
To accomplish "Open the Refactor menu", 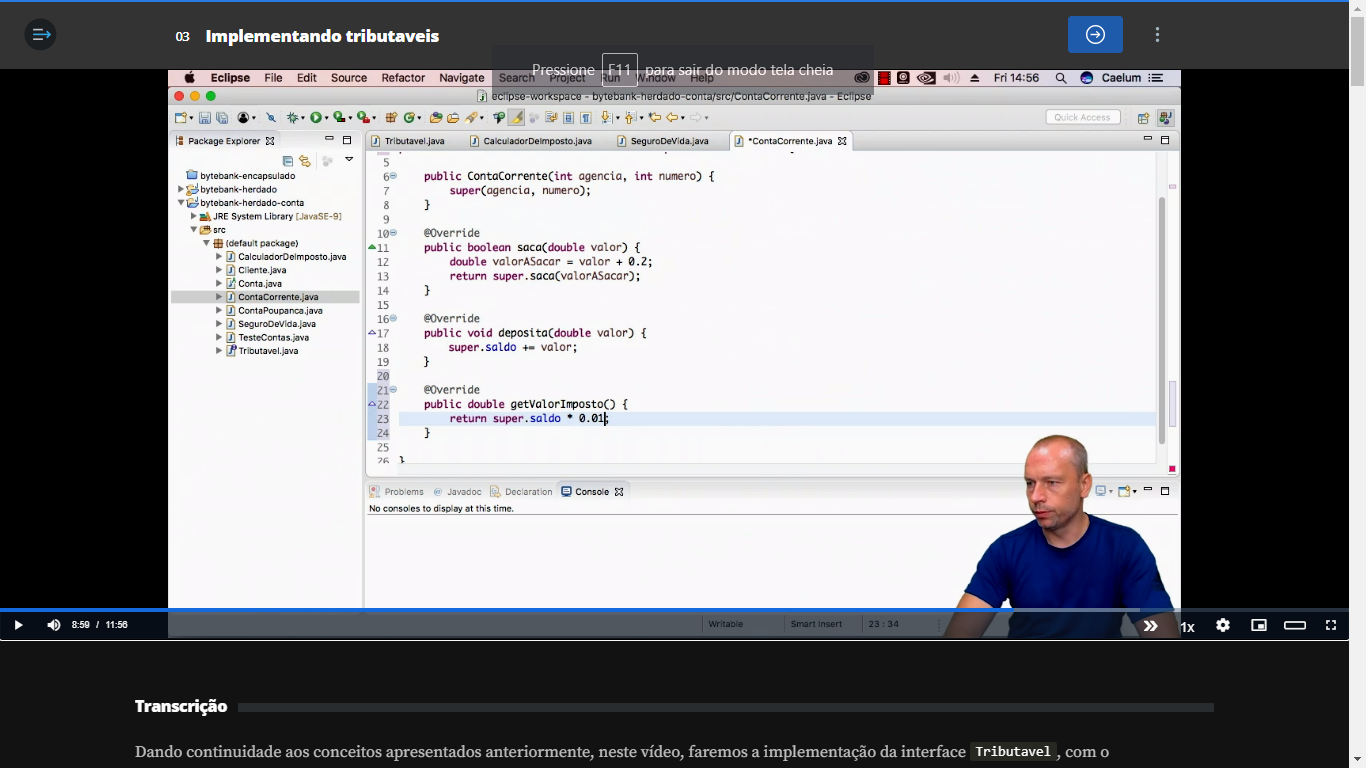I will coord(403,78).
